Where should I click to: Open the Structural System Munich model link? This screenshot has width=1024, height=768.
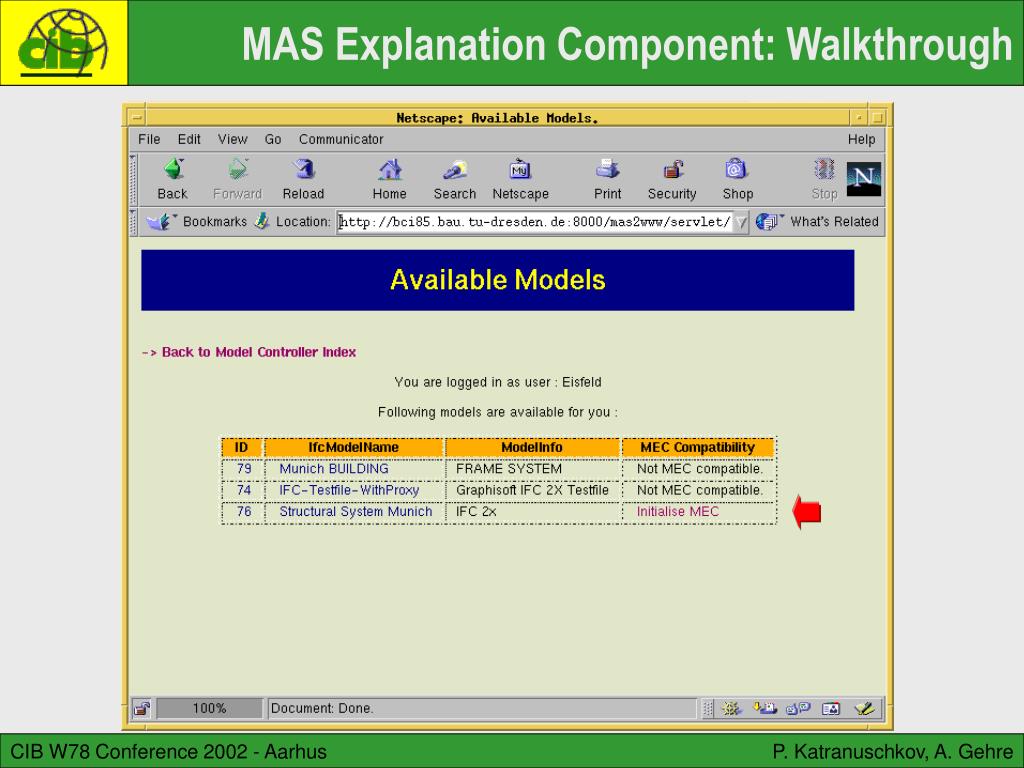click(356, 511)
